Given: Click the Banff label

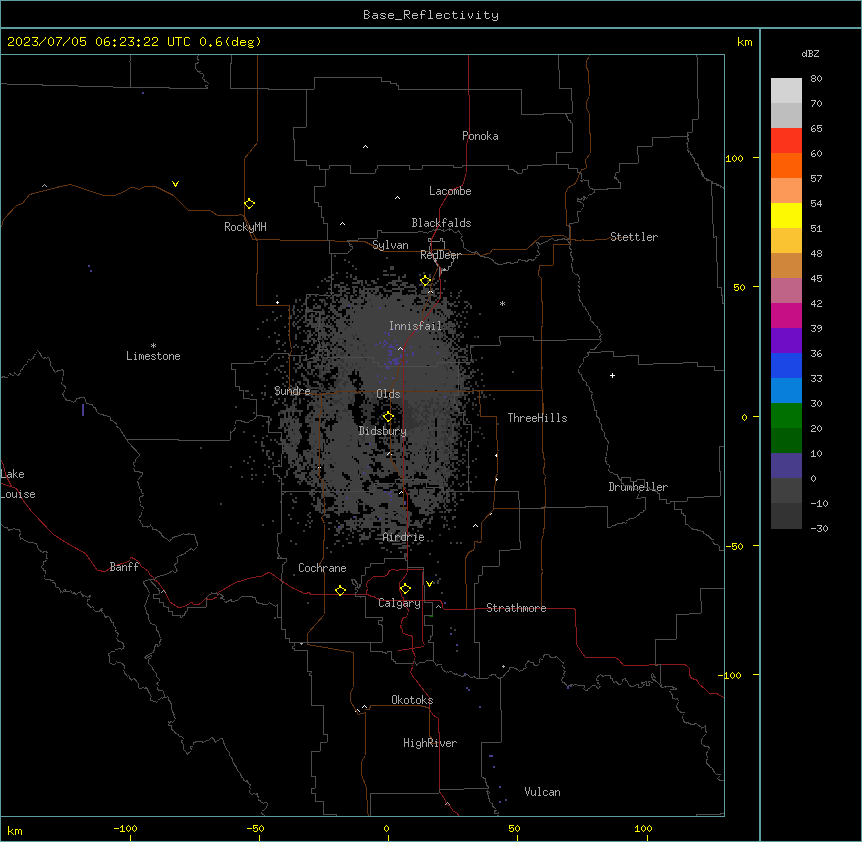Looking at the screenshot, I should pos(124,567).
